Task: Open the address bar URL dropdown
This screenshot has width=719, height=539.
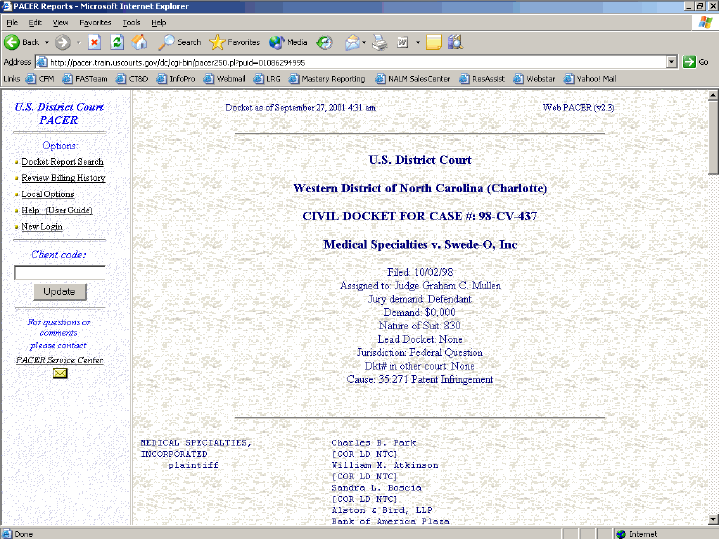Action: click(x=672, y=62)
